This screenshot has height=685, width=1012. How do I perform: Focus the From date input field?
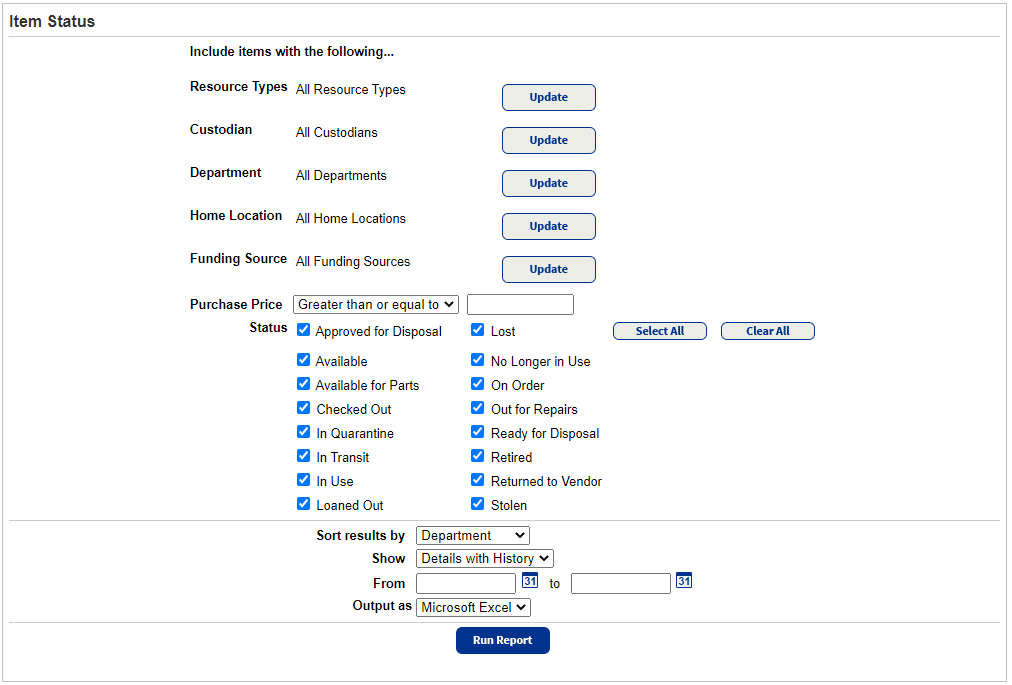click(465, 583)
